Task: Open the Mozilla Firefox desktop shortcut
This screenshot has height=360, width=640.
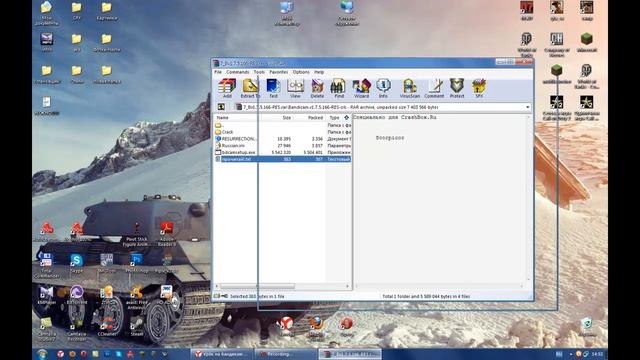Action: pos(316,329)
